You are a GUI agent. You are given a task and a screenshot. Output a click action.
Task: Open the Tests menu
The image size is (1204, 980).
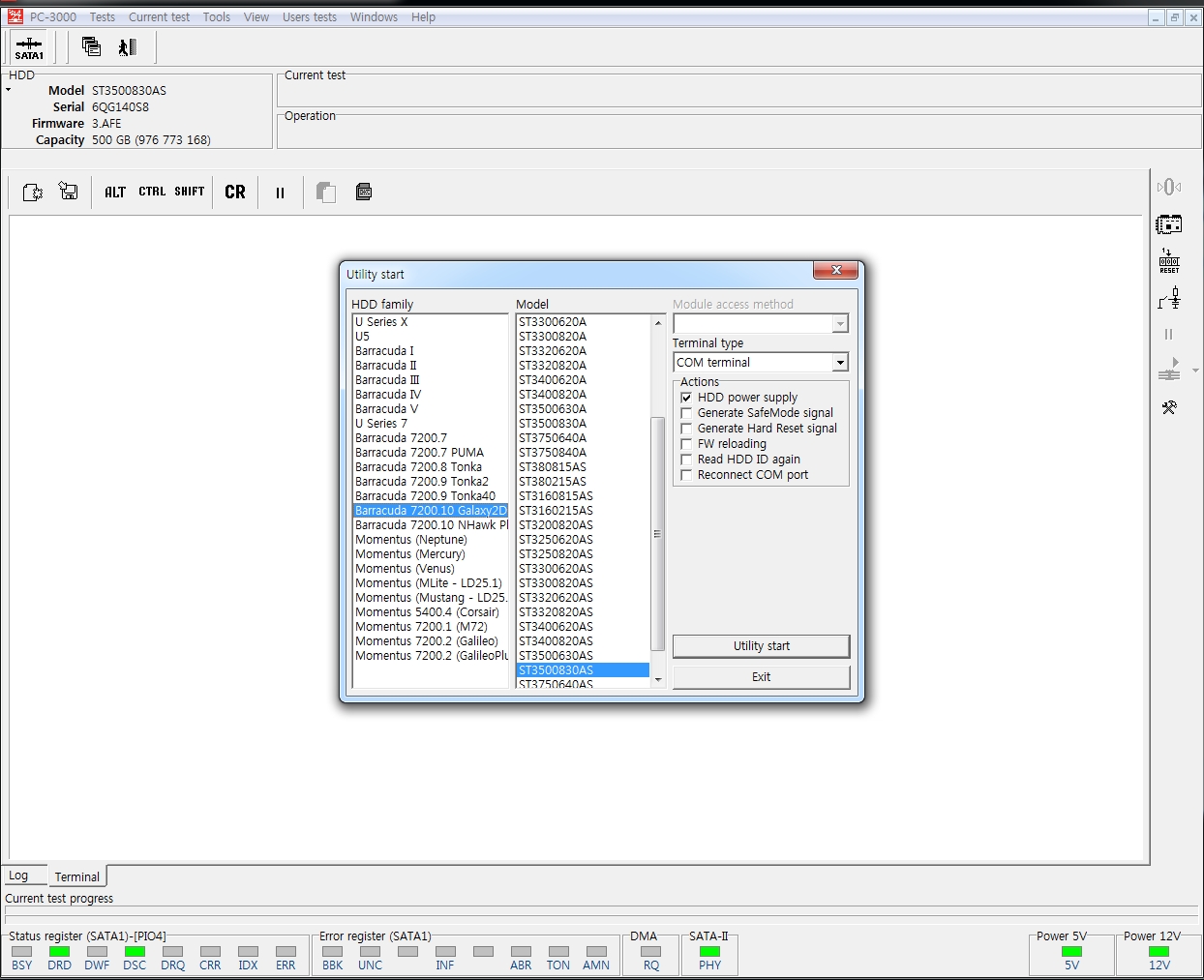point(102,17)
